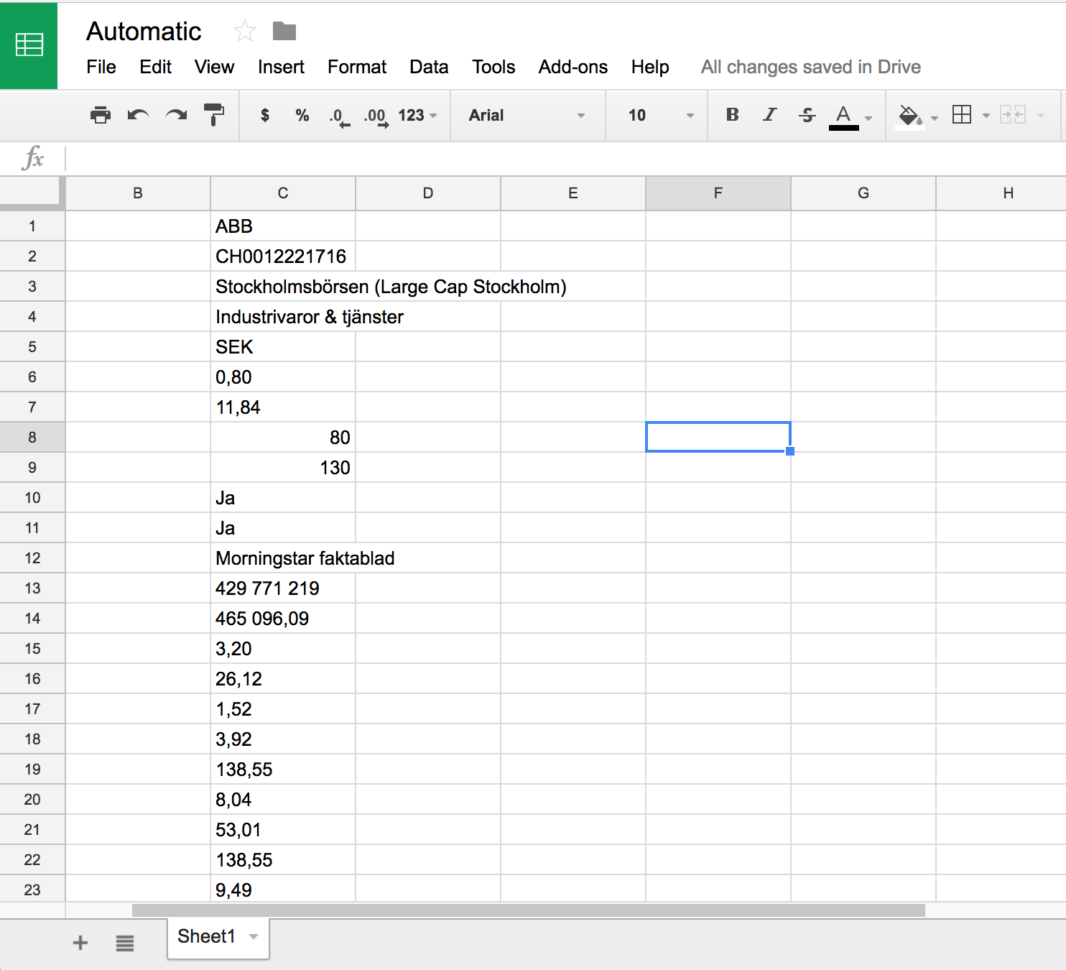
Task: Open the text color picker
Action: click(845, 115)
